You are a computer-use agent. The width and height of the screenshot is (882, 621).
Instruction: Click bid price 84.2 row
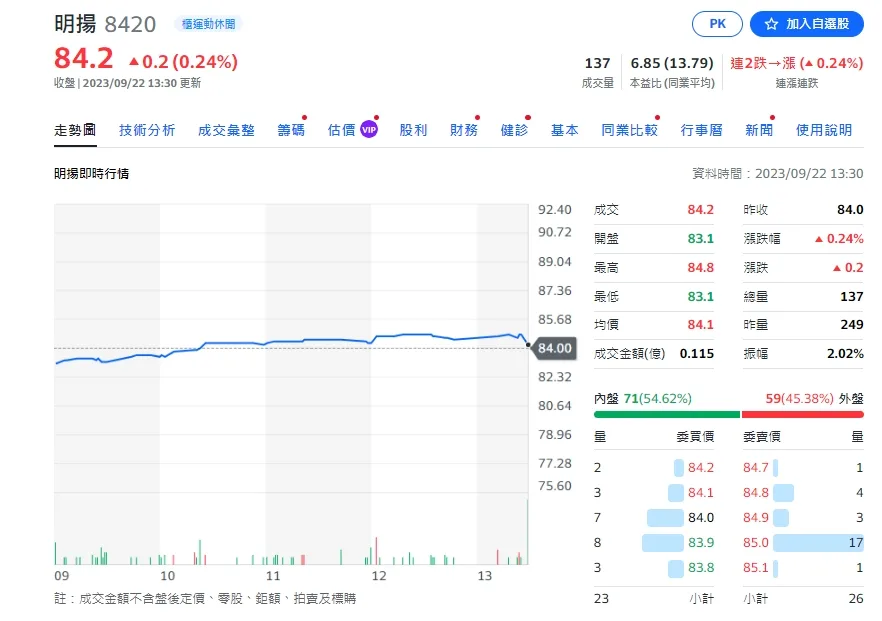click(x=654, y=467)
